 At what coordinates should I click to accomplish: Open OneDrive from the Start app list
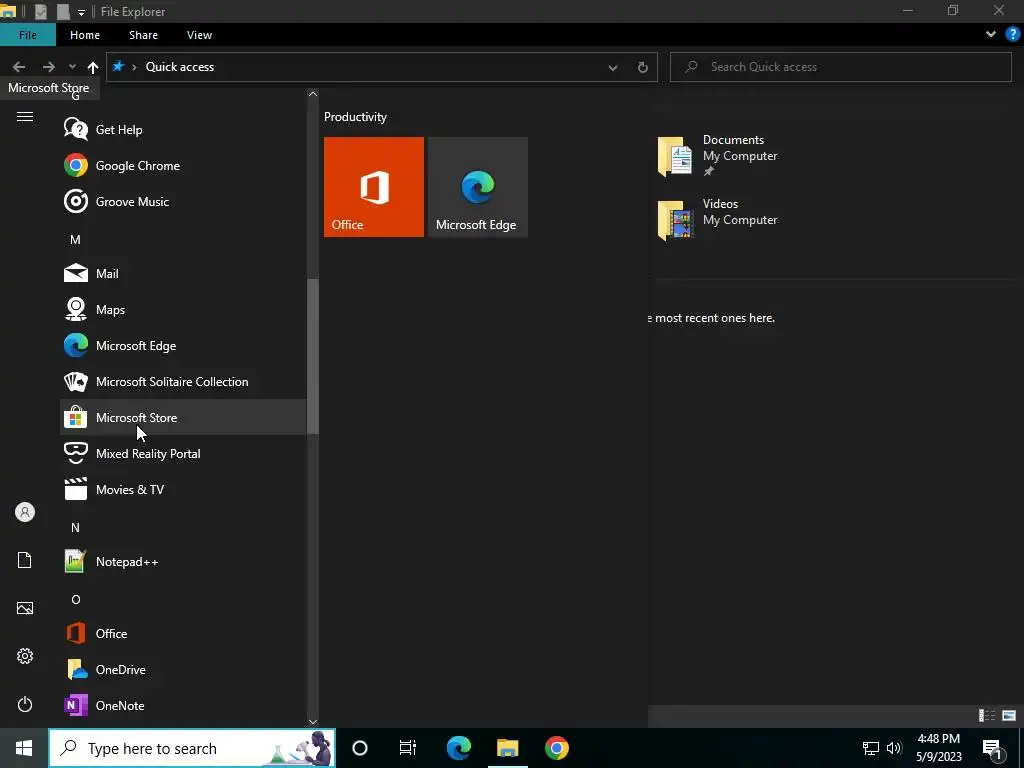[x=183, y=669]
